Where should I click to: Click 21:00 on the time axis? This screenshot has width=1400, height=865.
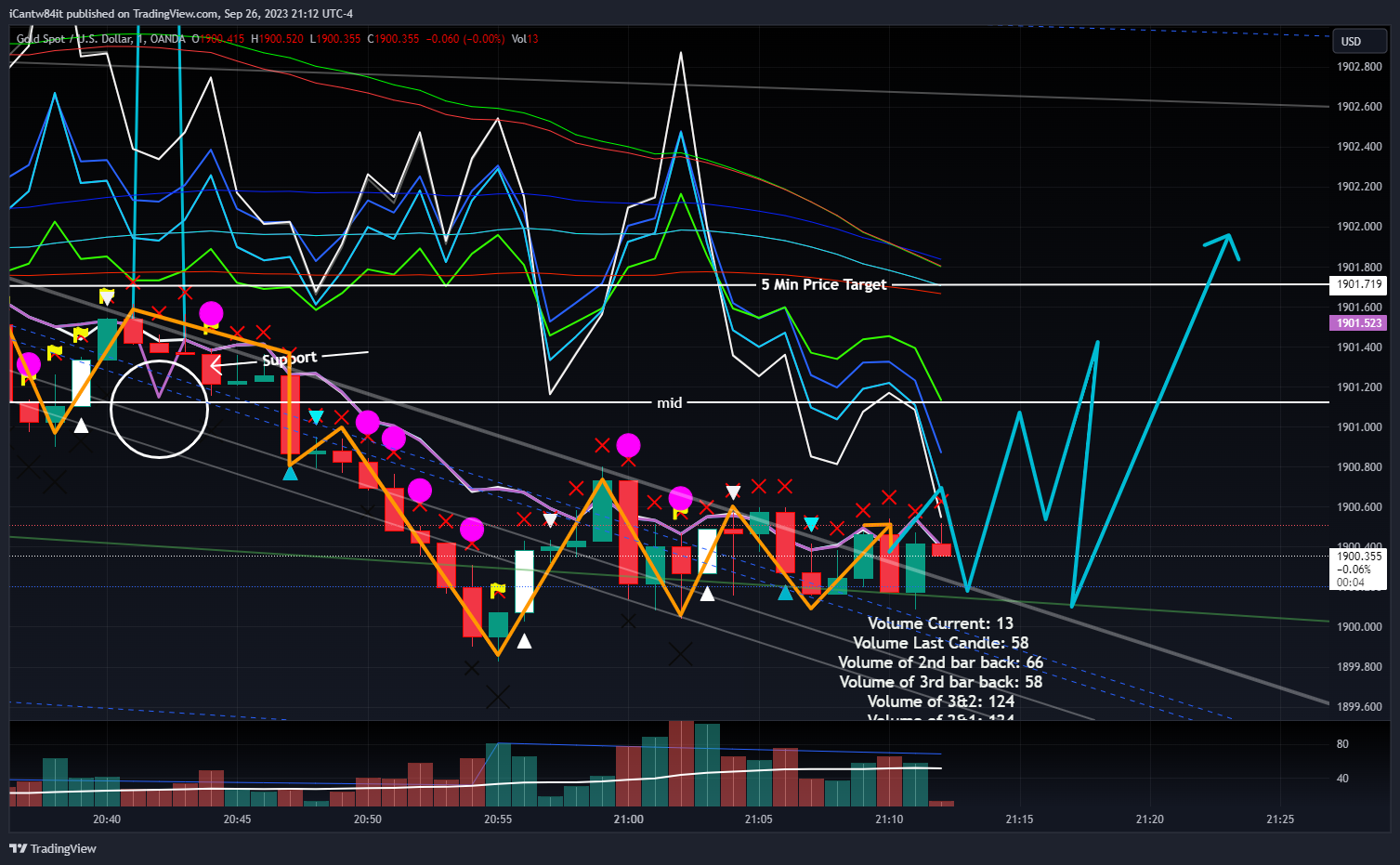[629, 819]
